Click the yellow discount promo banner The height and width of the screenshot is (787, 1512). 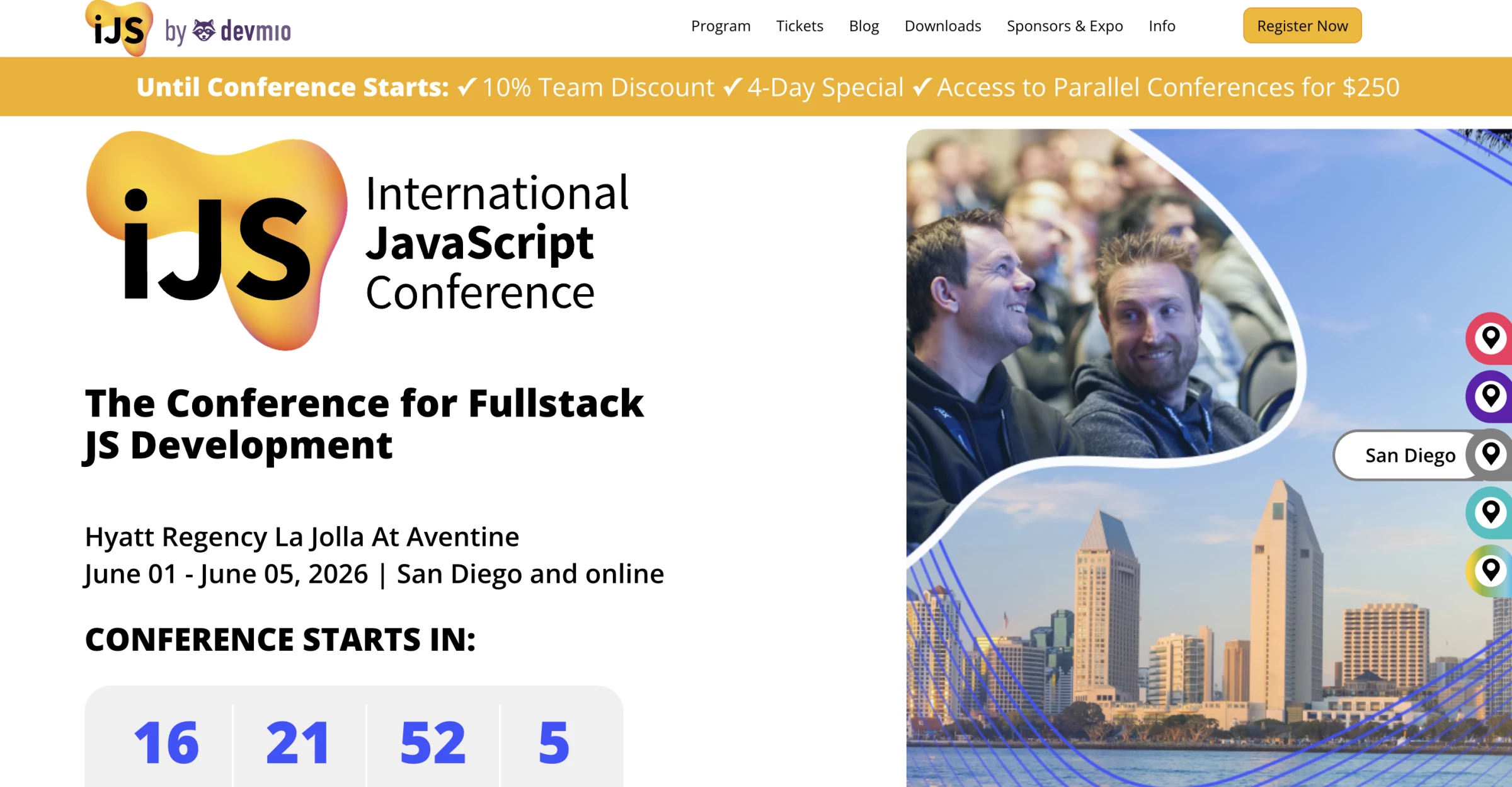click(x=756, y=87)
